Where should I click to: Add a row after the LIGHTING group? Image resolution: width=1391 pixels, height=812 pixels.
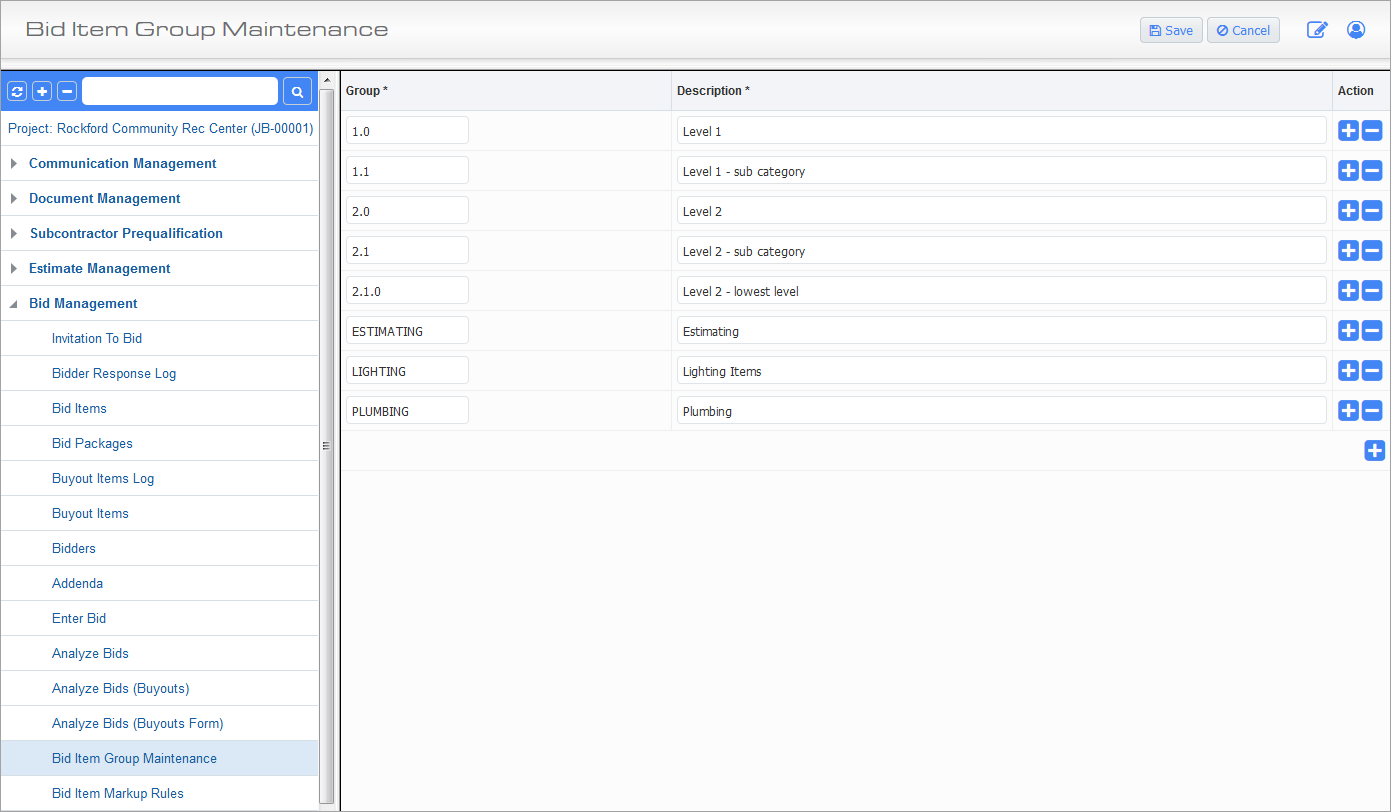1348,370
